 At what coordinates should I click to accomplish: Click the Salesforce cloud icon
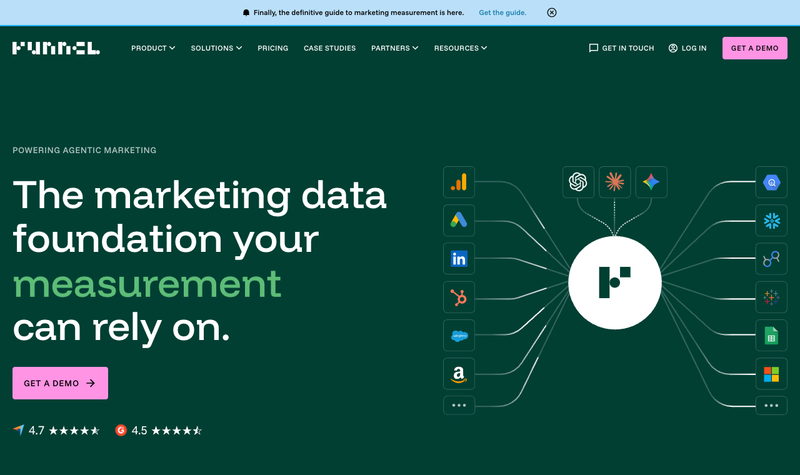[x=459, y=335]
